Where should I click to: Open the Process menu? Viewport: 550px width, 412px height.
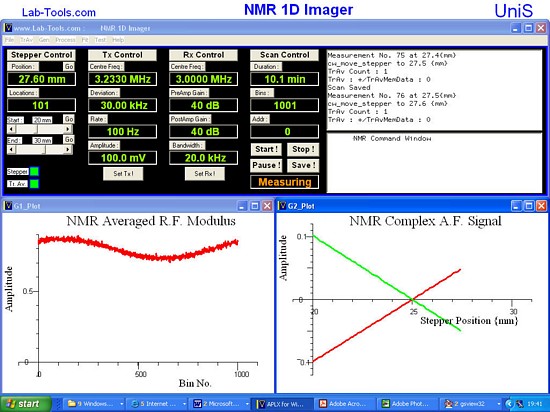click(x=65, y=40)
